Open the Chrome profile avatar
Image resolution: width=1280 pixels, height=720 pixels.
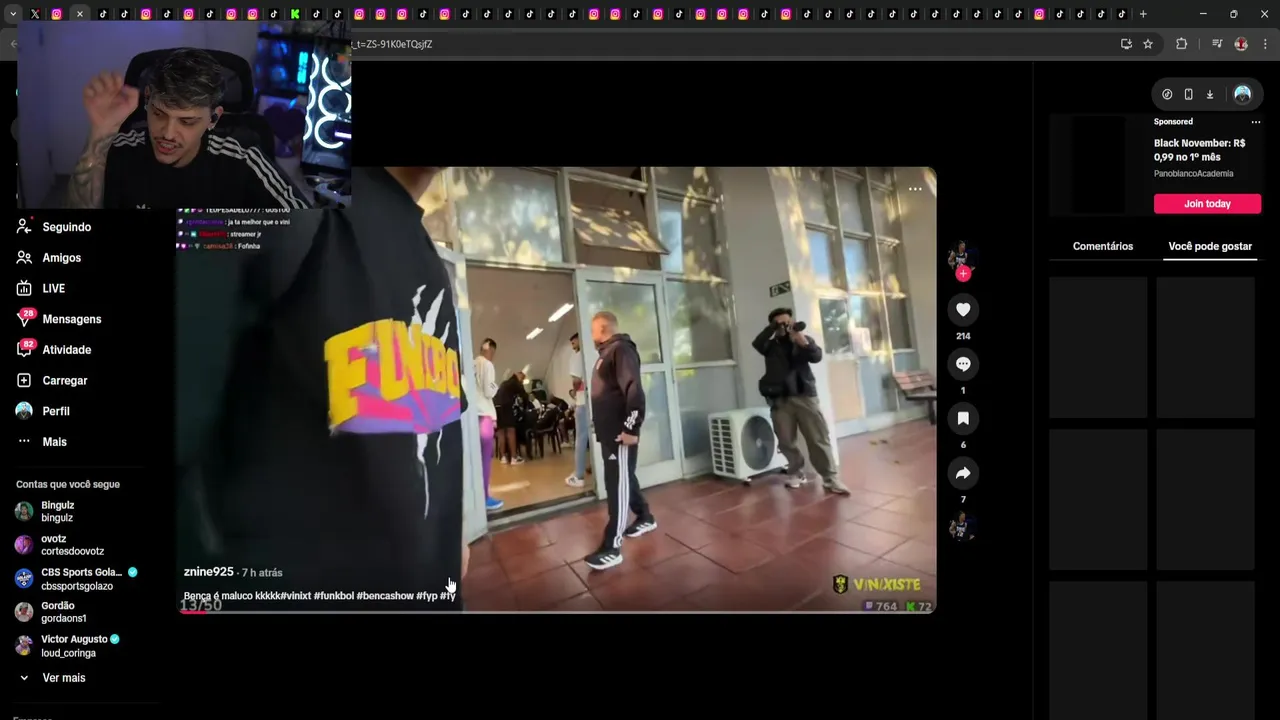tap(1241, 44)
